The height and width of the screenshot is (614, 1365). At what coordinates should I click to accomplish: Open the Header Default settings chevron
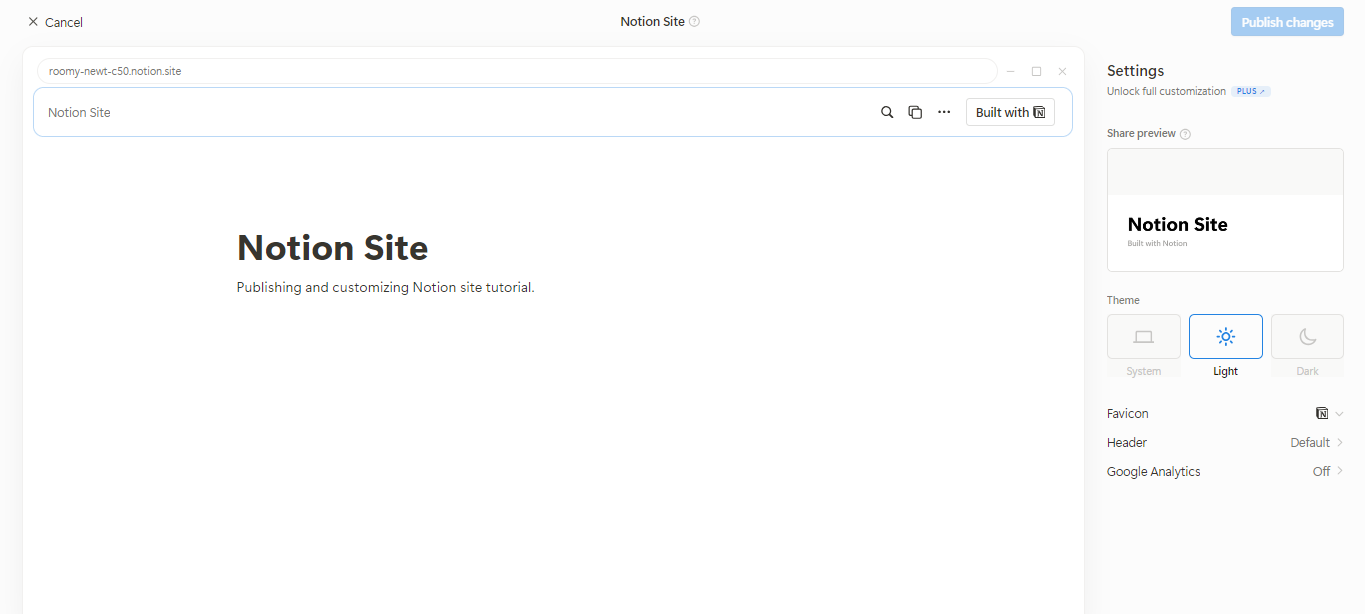tap(1340, 442)
